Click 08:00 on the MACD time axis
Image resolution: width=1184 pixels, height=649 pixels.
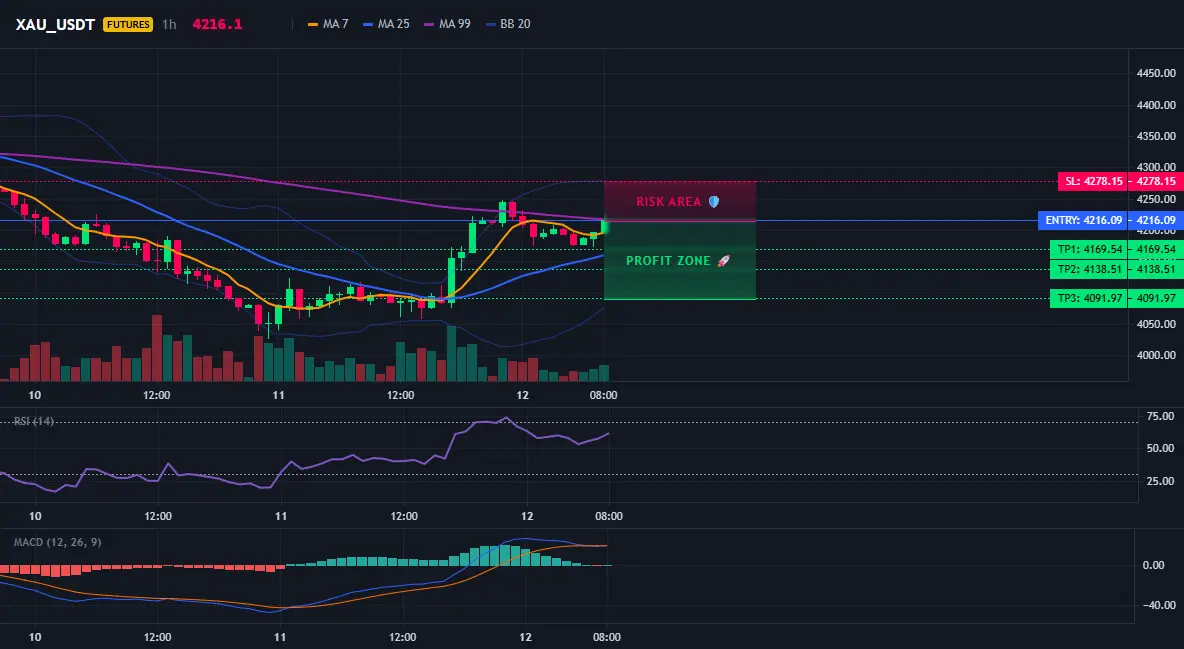(606, 637)
